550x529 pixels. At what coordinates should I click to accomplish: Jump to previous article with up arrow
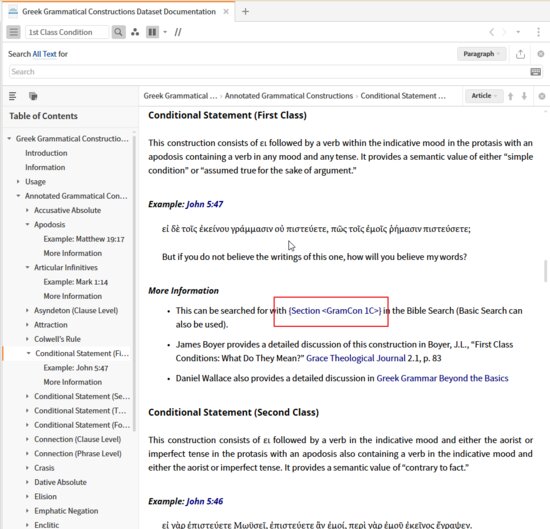(510, 96)
